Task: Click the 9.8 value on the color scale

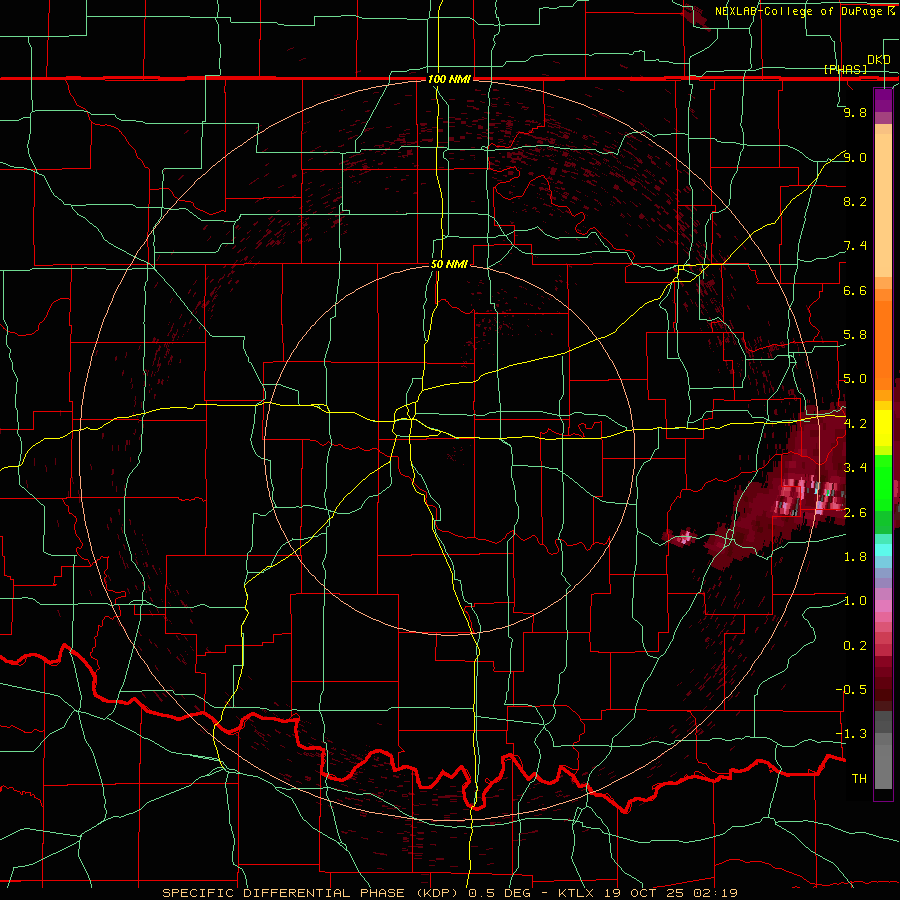Action: [855, 112]
